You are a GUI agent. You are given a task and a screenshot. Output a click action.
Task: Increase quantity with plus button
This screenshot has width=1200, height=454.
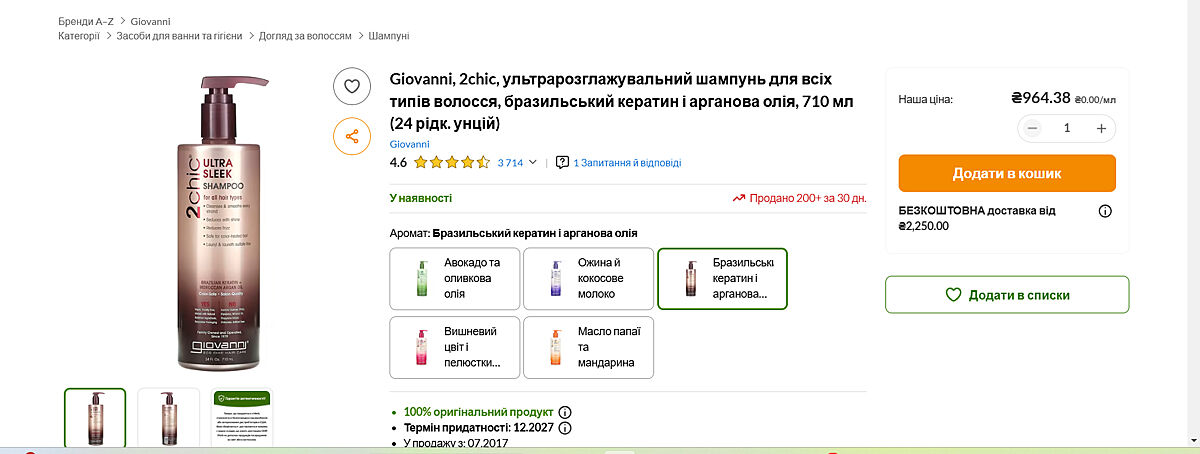[1101, 128]
